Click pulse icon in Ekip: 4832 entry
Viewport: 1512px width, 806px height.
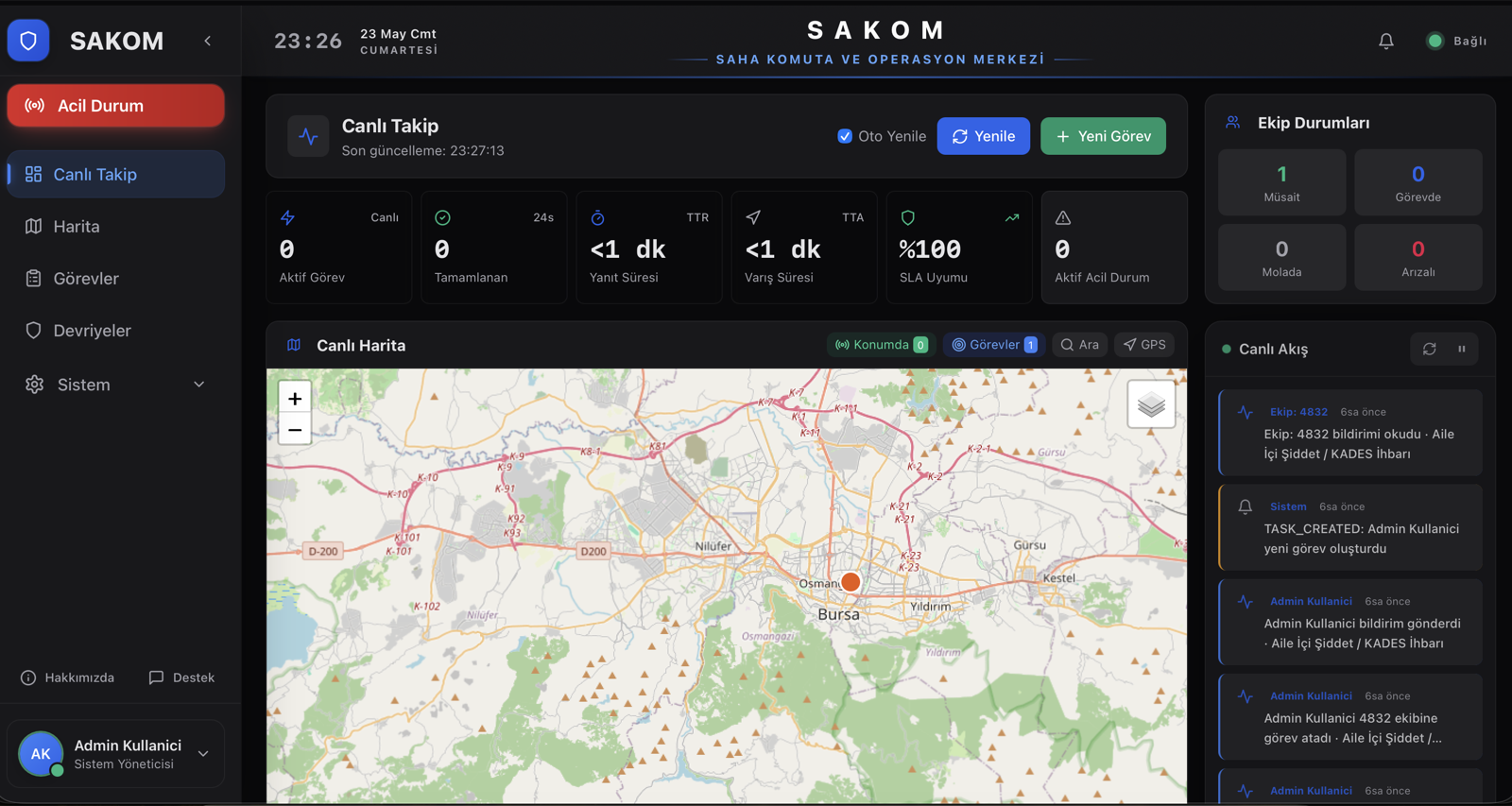click(x=1246, y=412)
